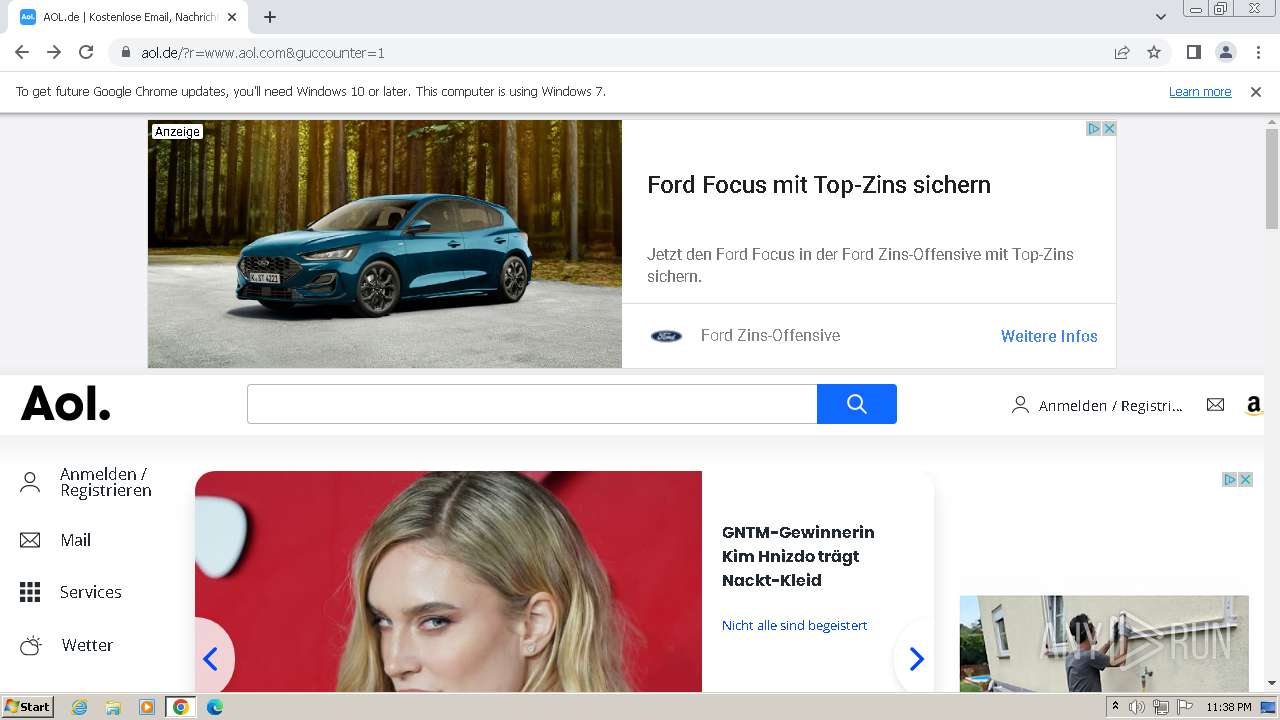This screenshot has height=720, width=1280.
Task: Bookmark this page with the star icon
Action: [1154, 52]
